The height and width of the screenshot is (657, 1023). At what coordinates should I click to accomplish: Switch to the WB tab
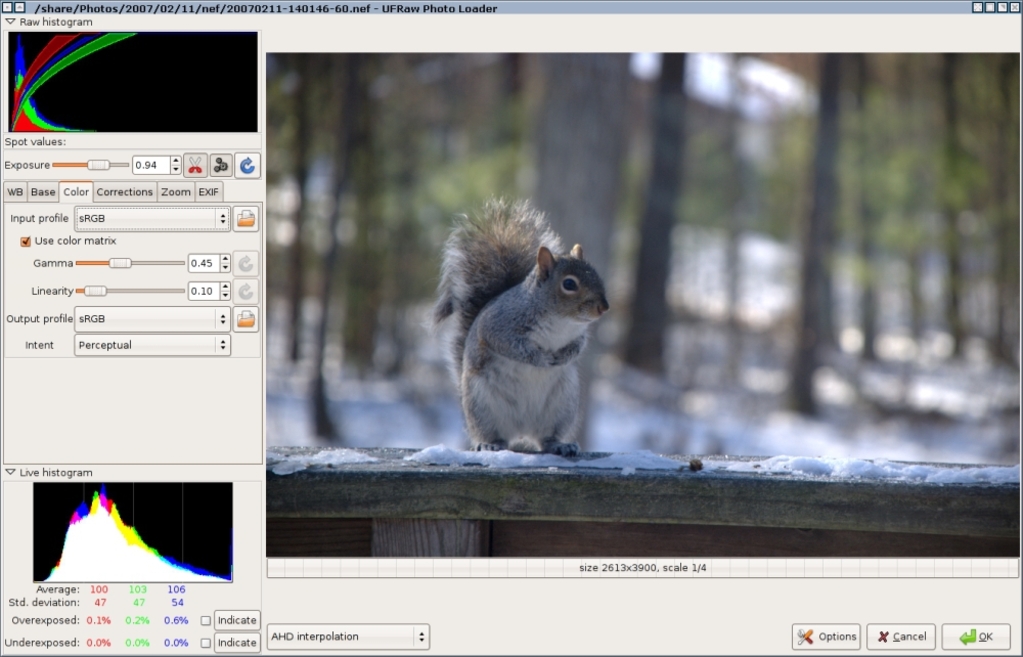point(15,192)
